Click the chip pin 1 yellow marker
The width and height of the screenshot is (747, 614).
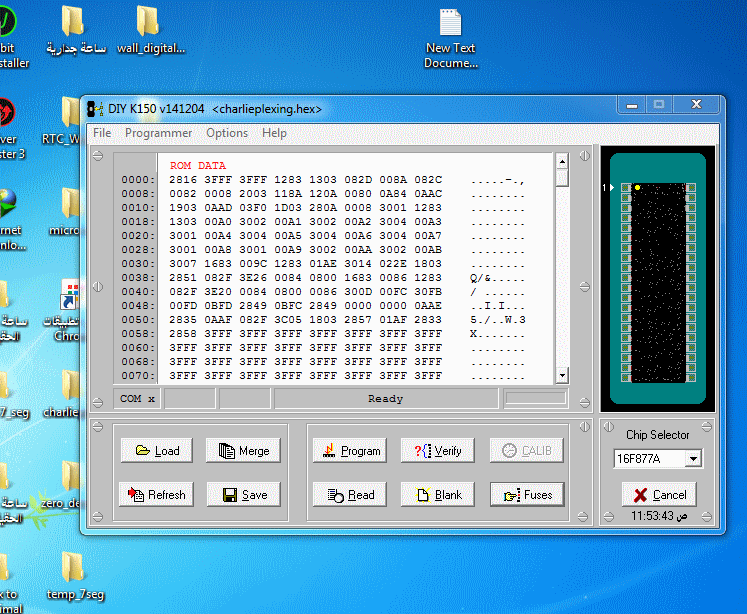(637, 188)
